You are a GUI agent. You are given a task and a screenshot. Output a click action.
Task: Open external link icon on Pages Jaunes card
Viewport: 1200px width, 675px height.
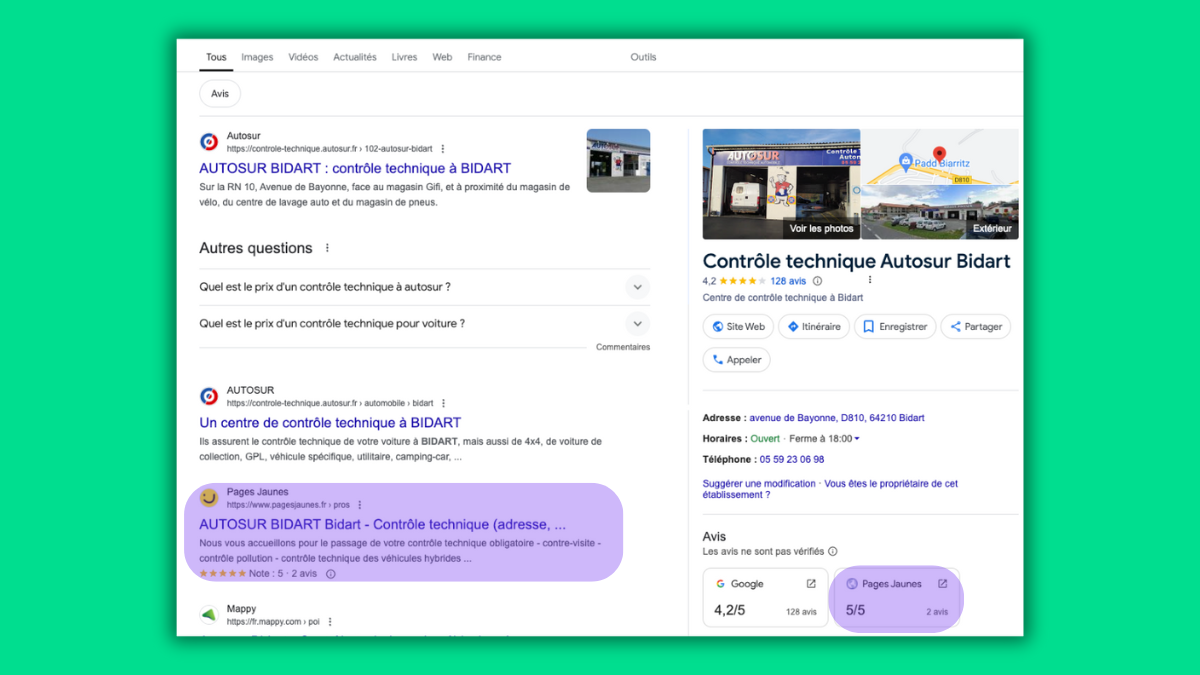tap(942, 584)
